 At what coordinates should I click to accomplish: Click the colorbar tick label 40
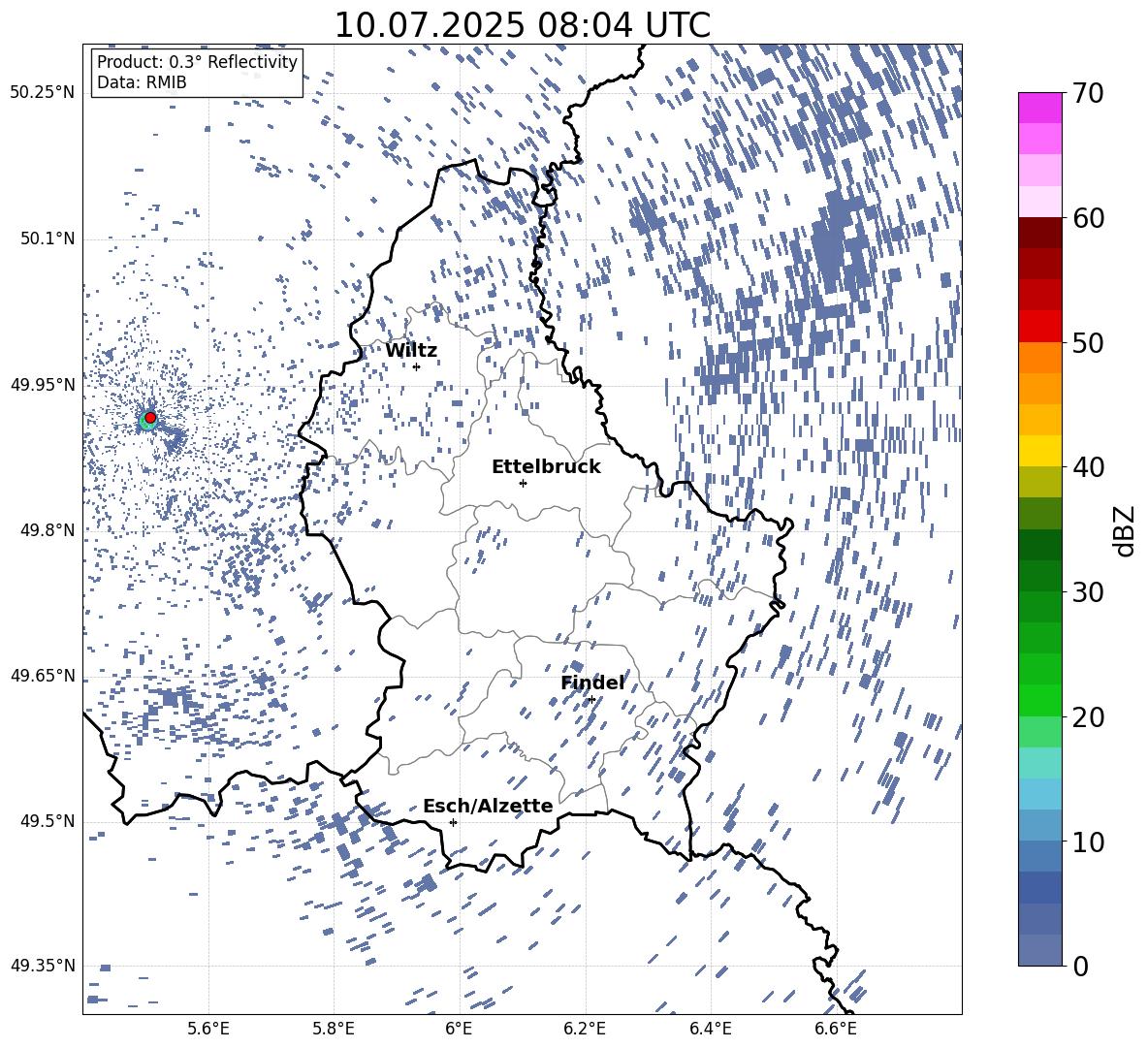[1088, 467]
